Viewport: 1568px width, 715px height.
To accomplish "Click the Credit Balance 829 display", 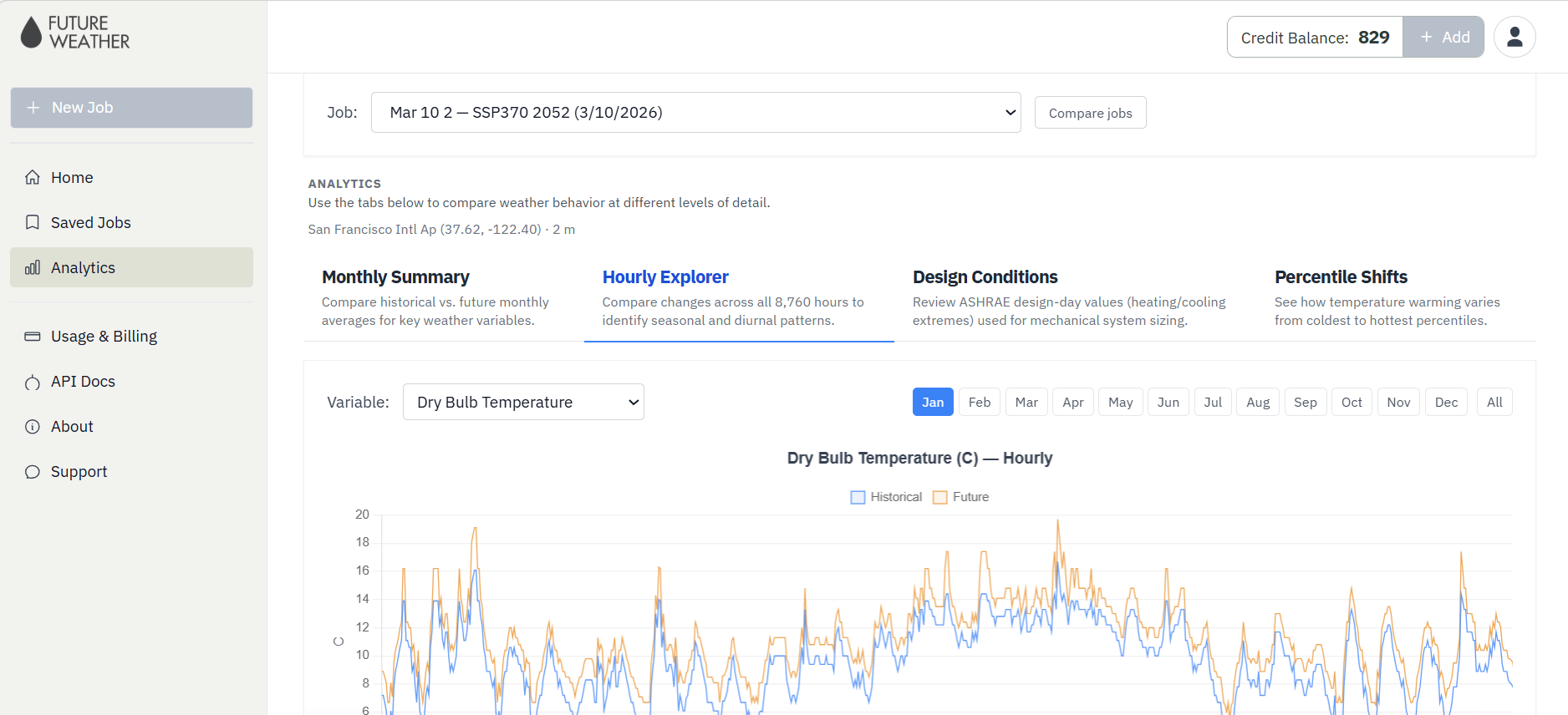I will click(1315, 38).
